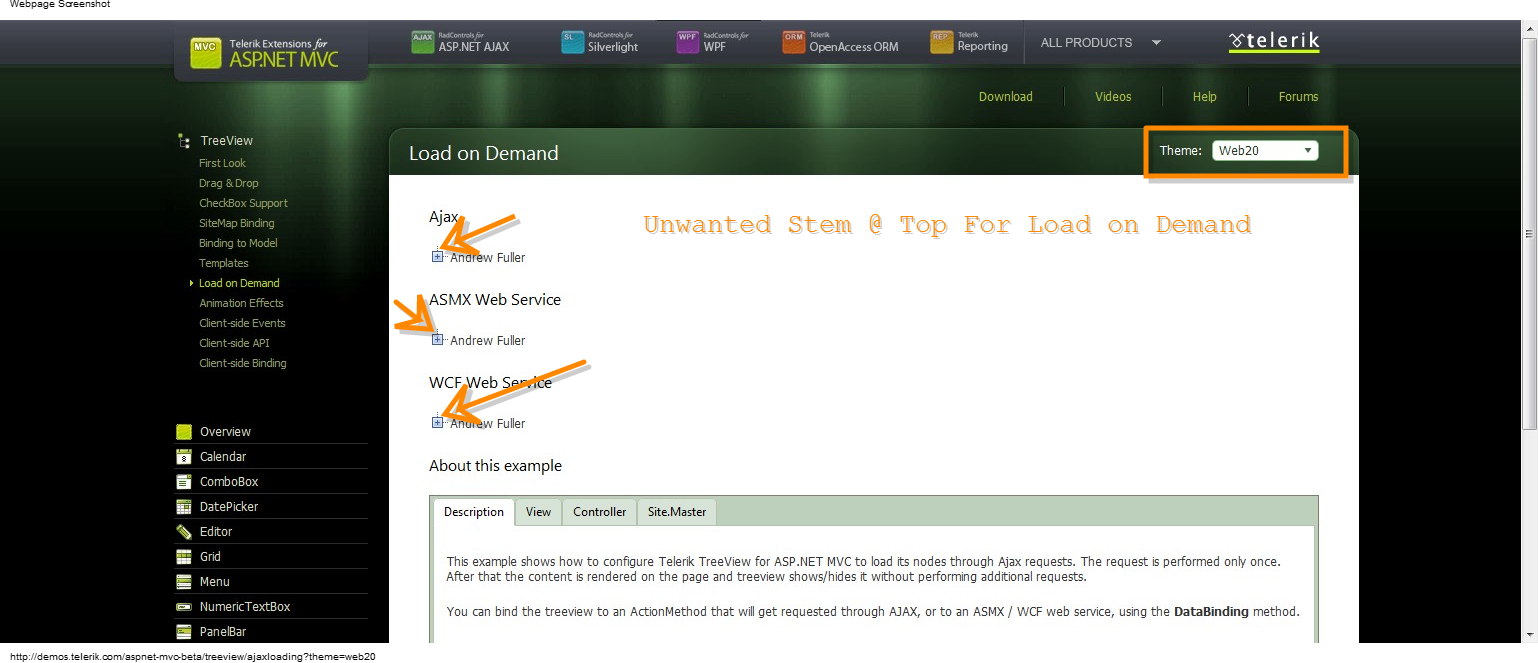Image resolution: width=1538 pixels, height=663 pixels.
Task: Open the Forums link
Action: pyautogui.click(x=1298, y=97)
